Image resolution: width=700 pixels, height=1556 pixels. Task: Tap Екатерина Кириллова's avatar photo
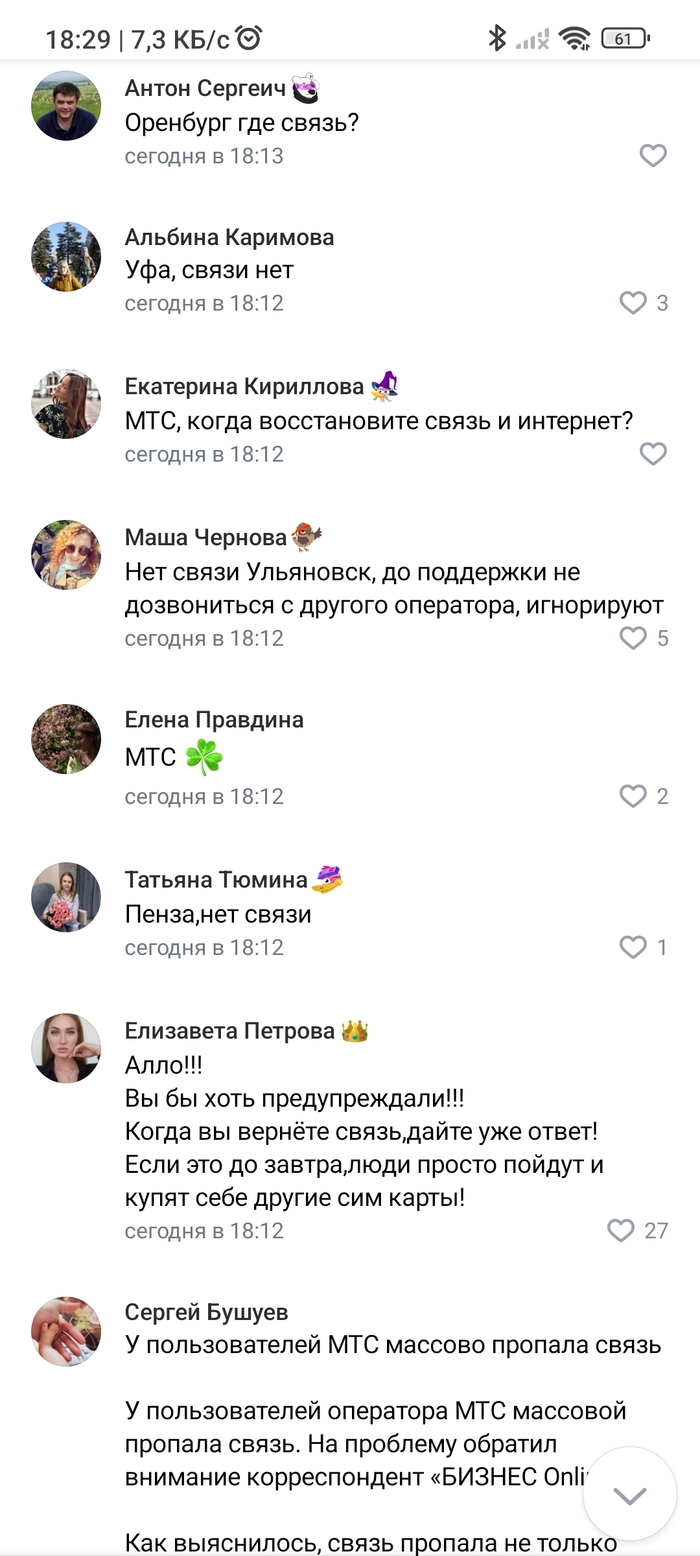[x=66, y=404]
